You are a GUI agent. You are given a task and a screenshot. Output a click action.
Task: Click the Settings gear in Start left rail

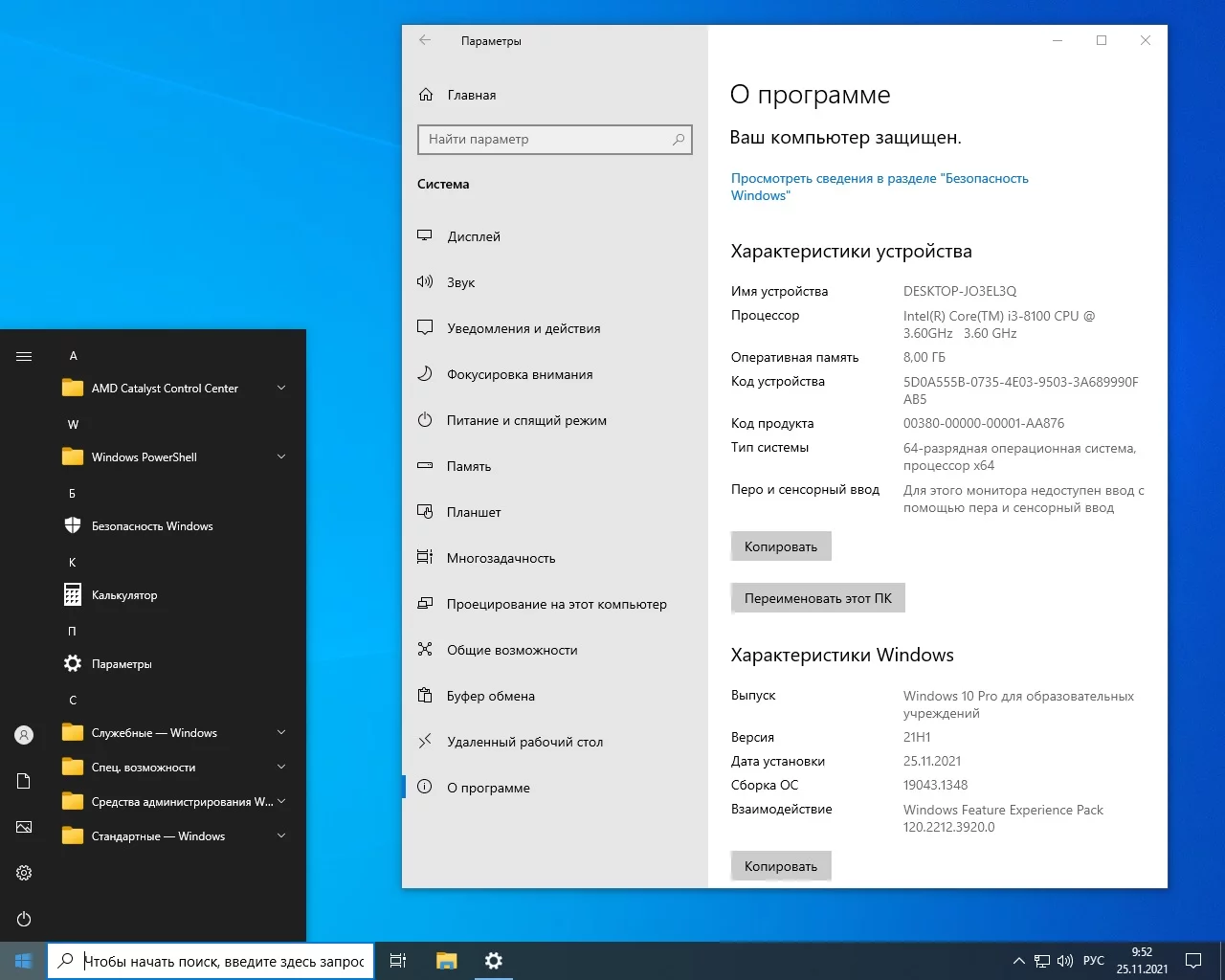click(24, 873)
